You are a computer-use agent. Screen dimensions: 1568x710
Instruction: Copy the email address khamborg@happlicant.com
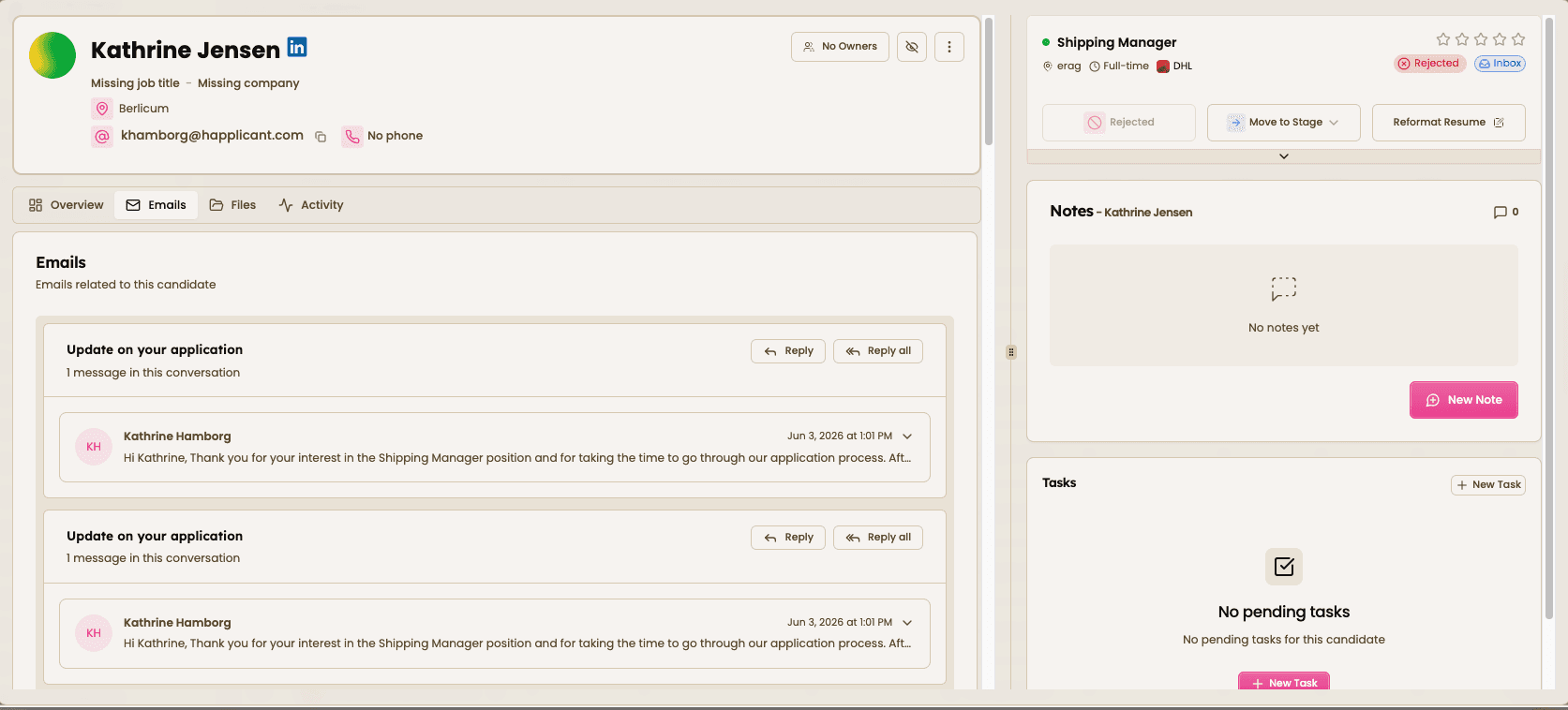(321, 137)
